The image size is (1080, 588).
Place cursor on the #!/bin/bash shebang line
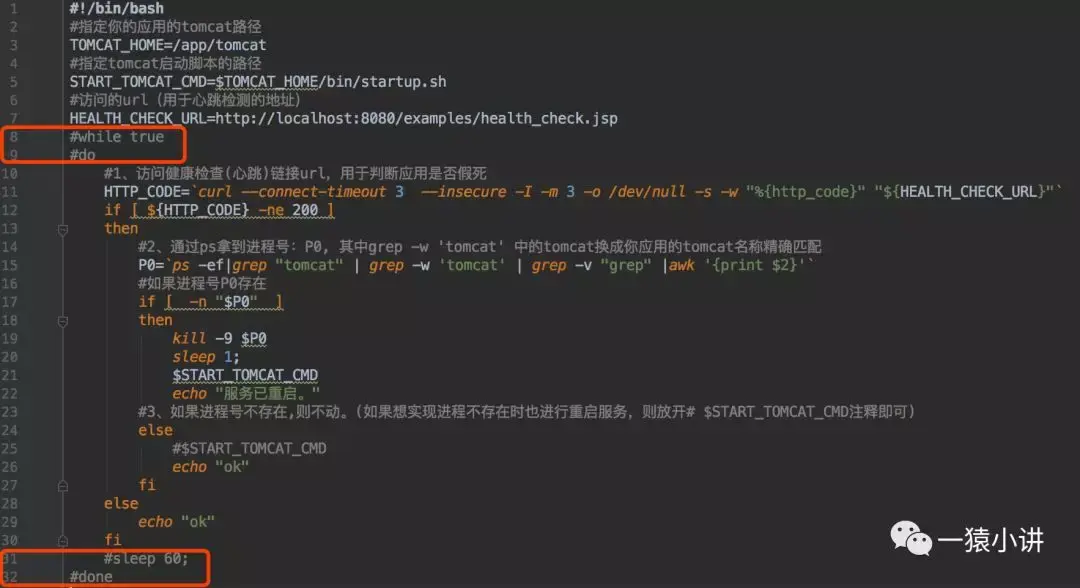[x=116, y=8]
